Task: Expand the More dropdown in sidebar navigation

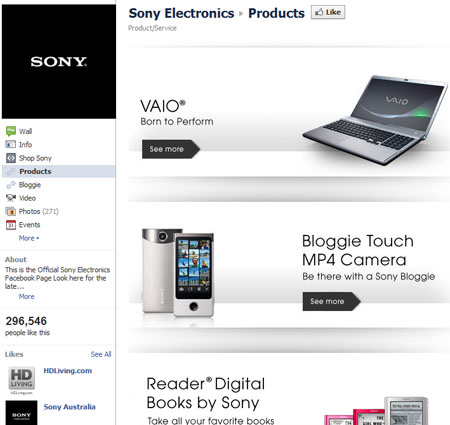Action: (29, 238)
